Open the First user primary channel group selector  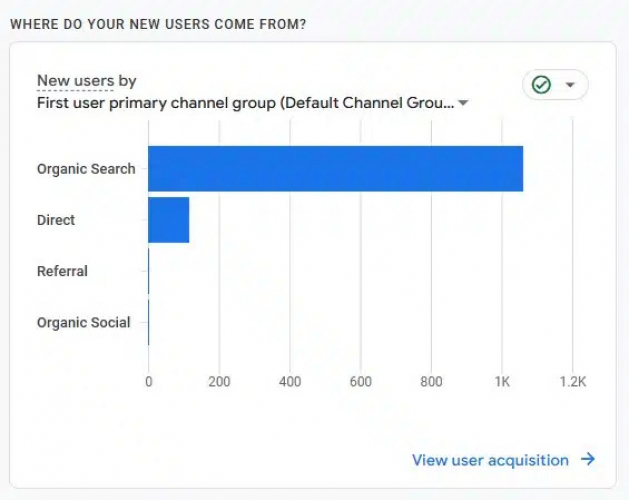[245, 102]
